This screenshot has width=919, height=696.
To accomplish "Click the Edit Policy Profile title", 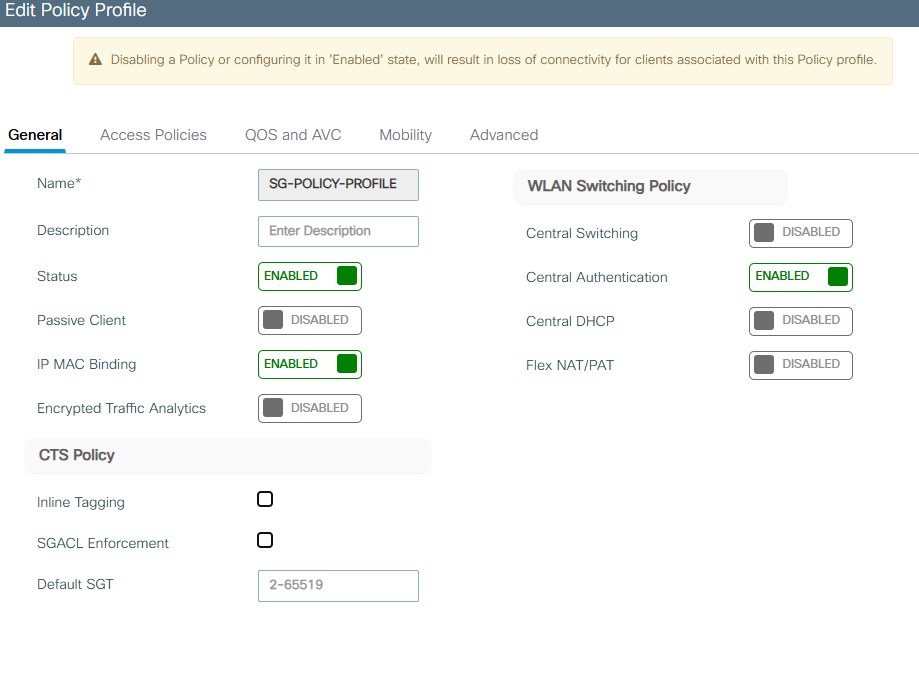I will point(76,10).
